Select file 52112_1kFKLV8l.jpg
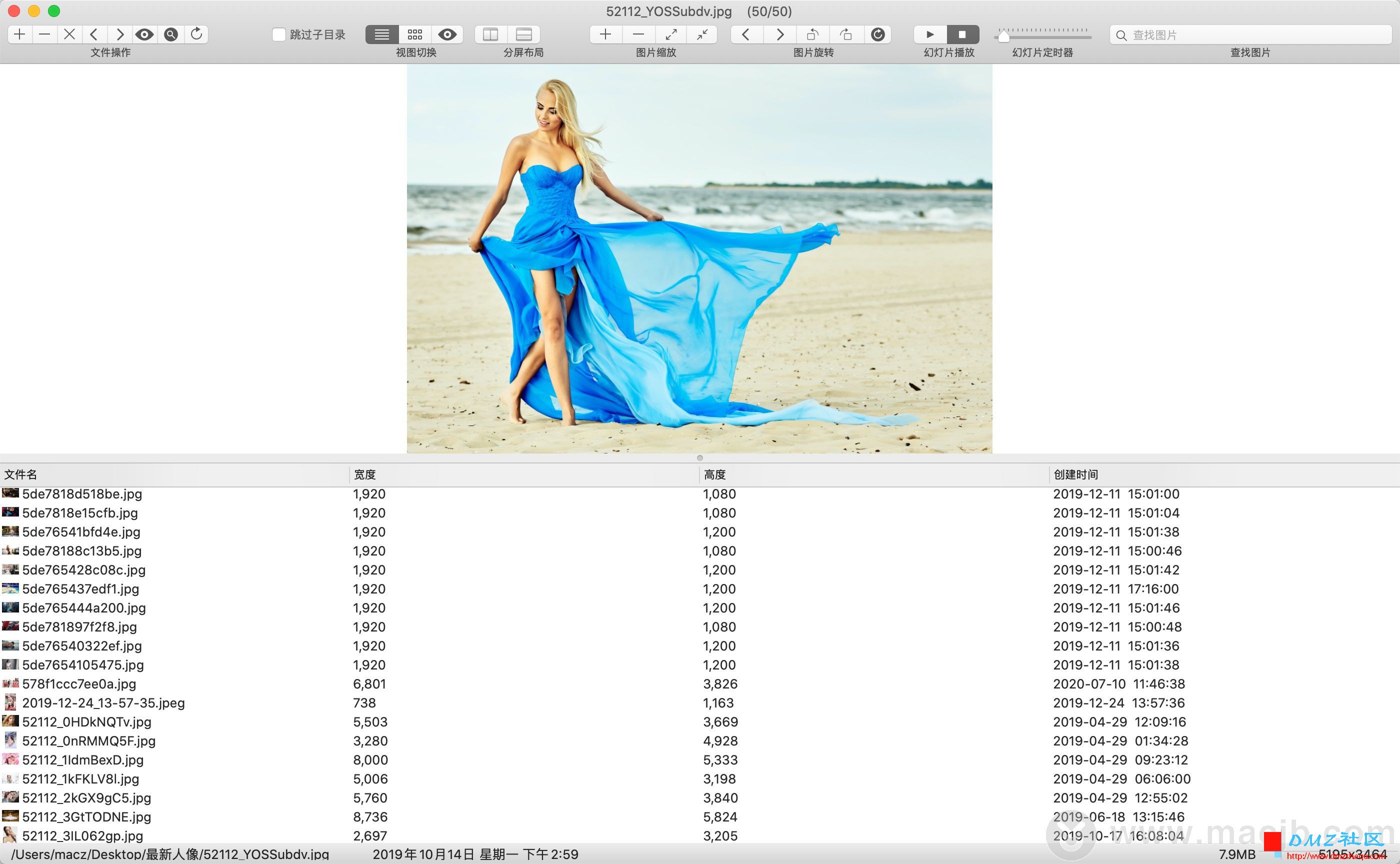Screen dimensions: 1400x864 point(80,779)
